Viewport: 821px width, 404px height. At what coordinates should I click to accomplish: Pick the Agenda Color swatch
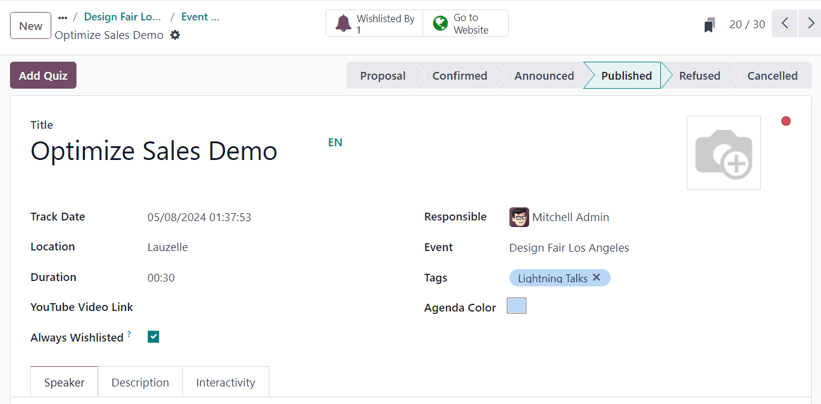coord(516,306)
